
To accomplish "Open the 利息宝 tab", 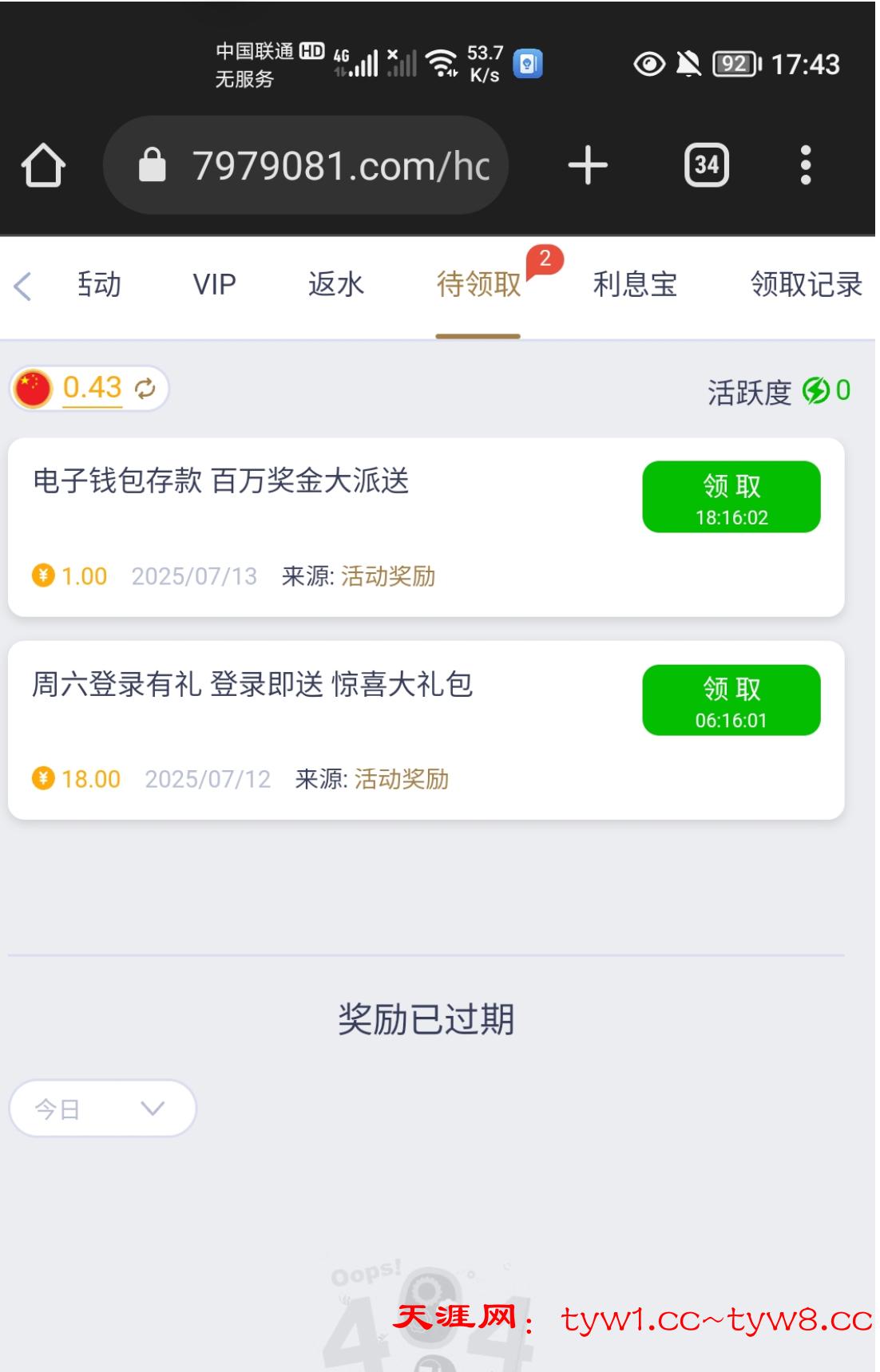I will click(635, 285).
